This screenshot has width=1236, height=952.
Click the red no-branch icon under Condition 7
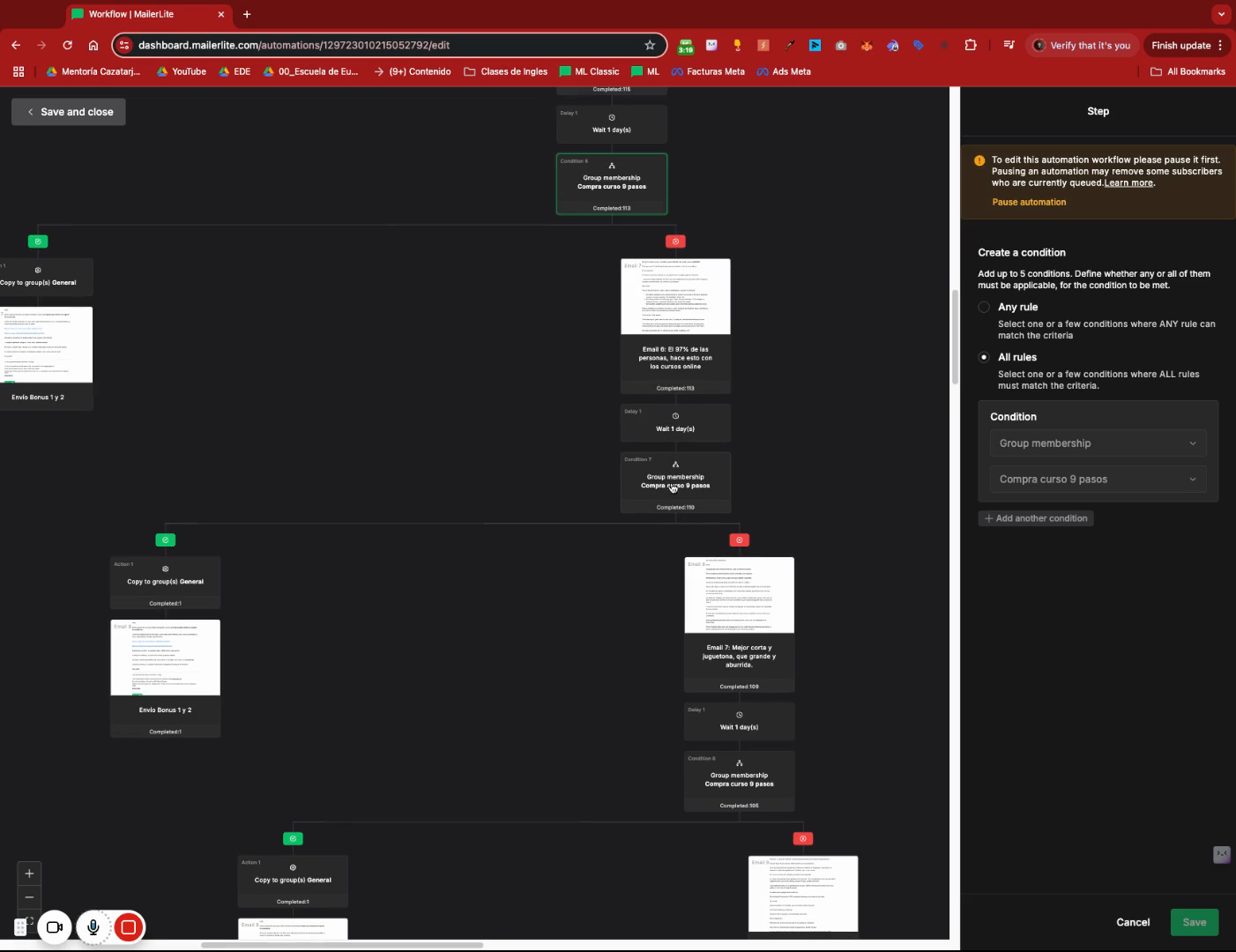coord(740,539)
